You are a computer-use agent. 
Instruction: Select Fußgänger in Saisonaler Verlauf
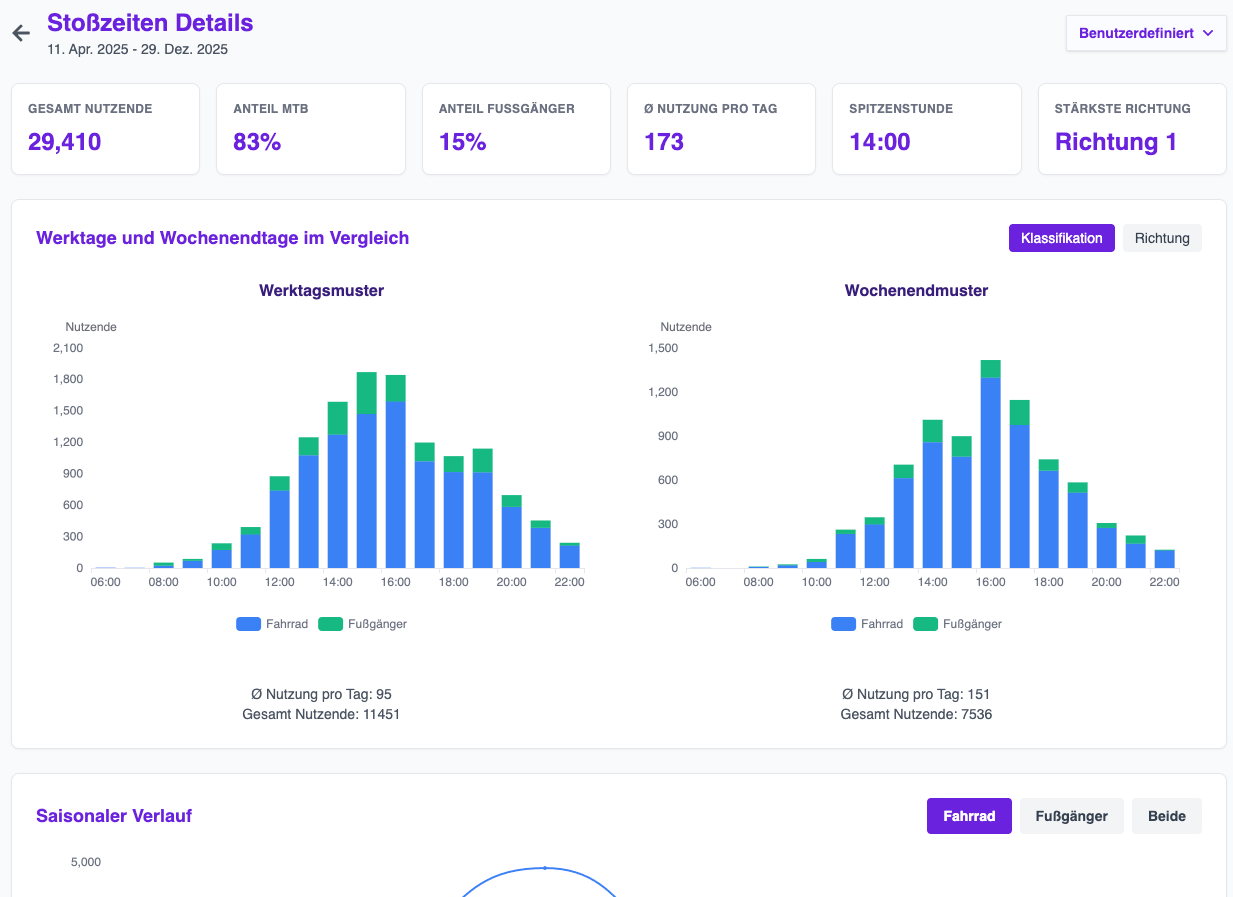[1071, 816]
